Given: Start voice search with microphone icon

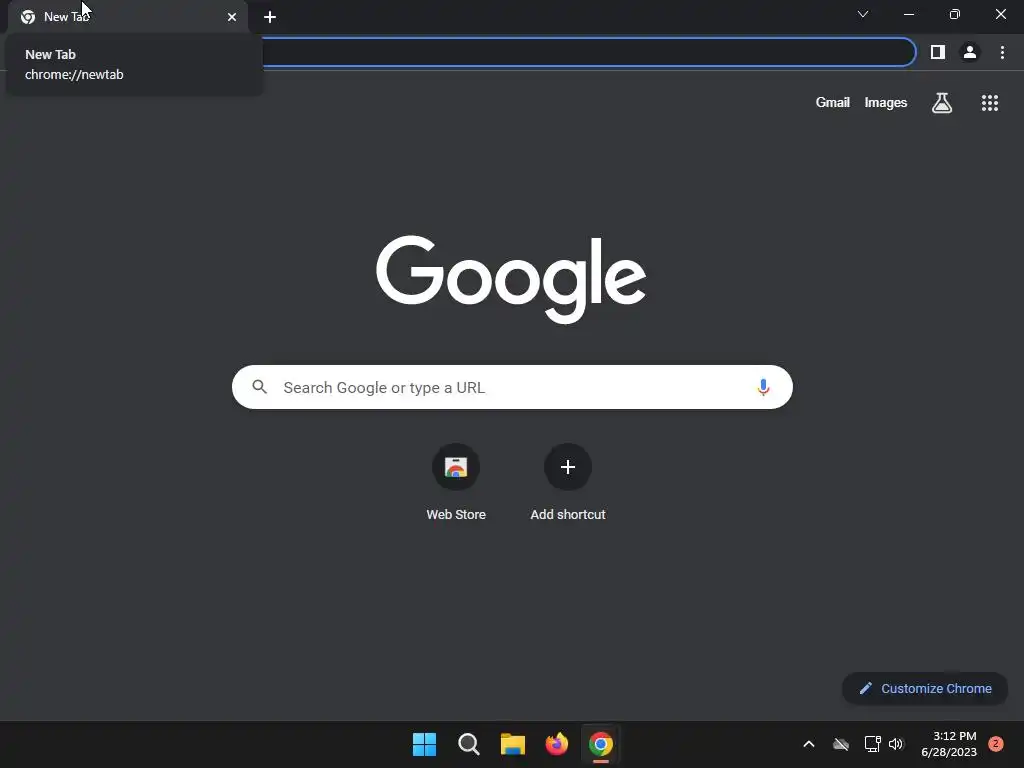Looking at the screenshot, I should (x=763, y=387).
